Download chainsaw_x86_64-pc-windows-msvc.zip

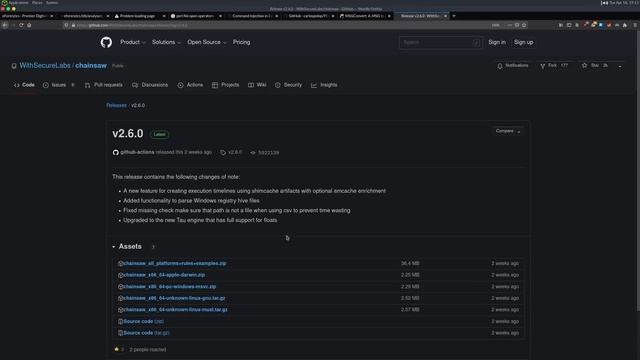pos(169,287)
